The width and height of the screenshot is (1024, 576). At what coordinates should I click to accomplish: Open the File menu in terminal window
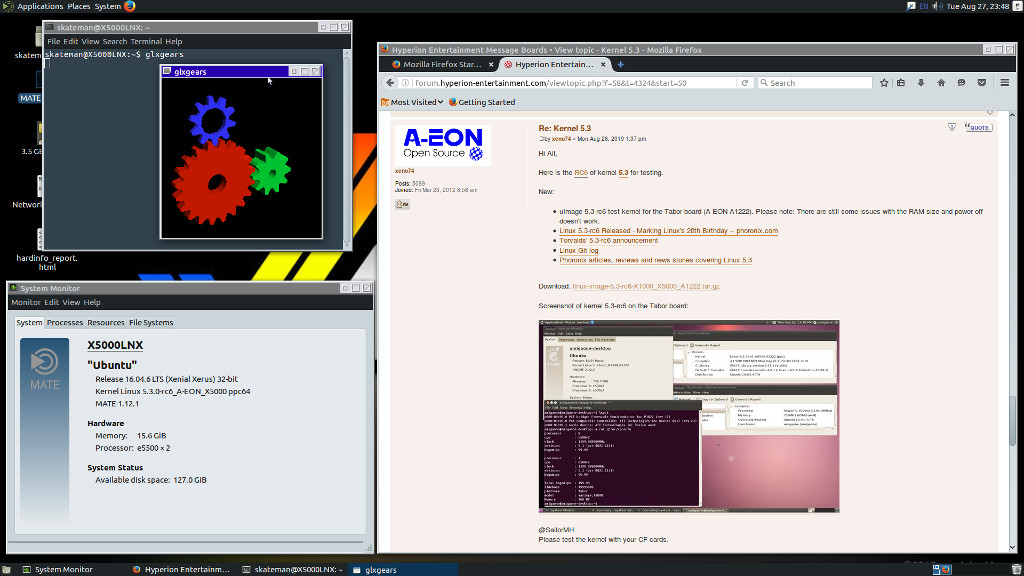54,41
